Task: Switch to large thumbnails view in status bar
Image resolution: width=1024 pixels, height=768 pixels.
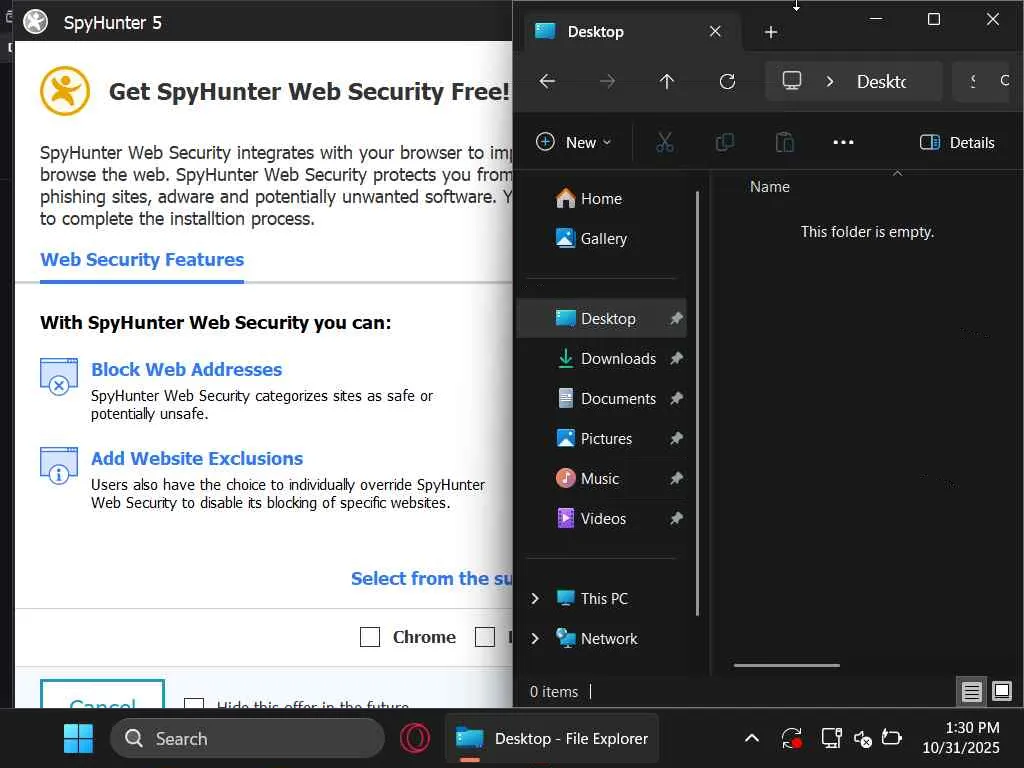Action: click(x=1002, y=690)
